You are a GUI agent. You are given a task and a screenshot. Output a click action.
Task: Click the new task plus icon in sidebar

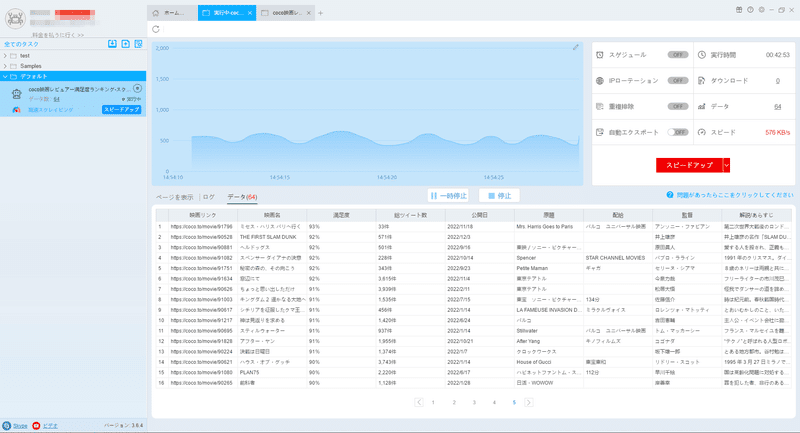(126, 44)
